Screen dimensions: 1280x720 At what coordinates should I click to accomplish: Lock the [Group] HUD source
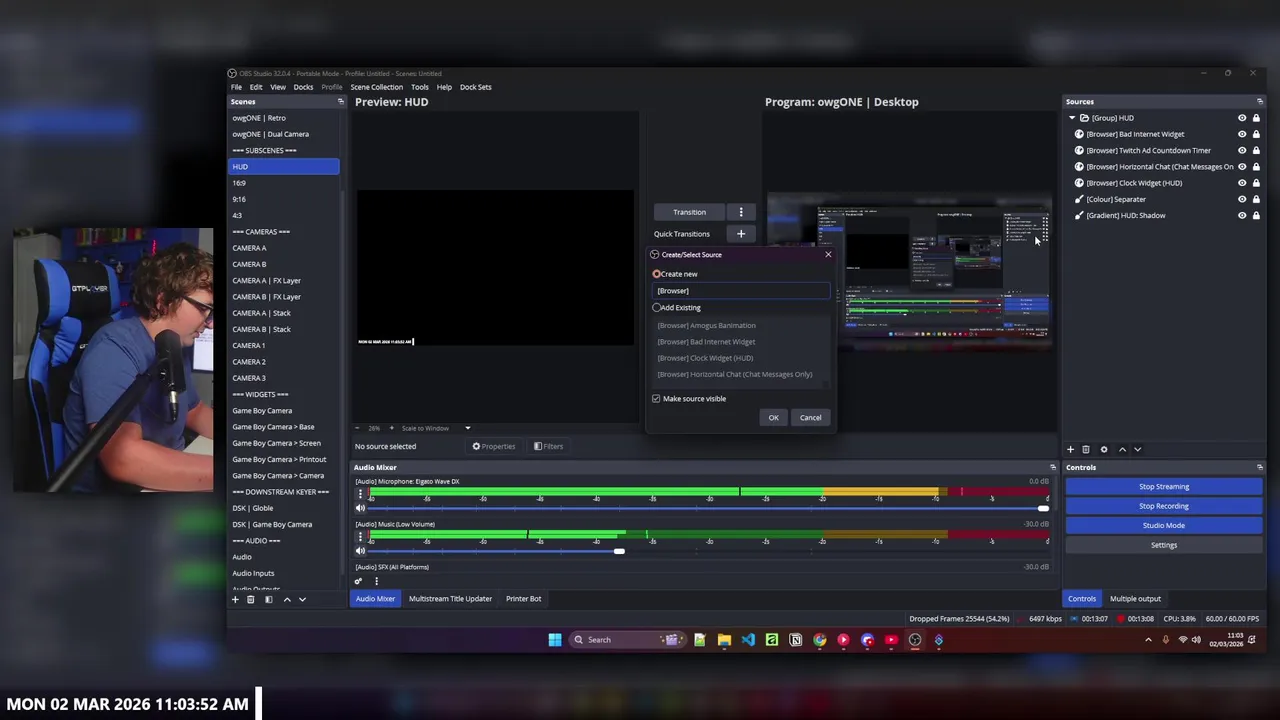tap(1256, 118)
